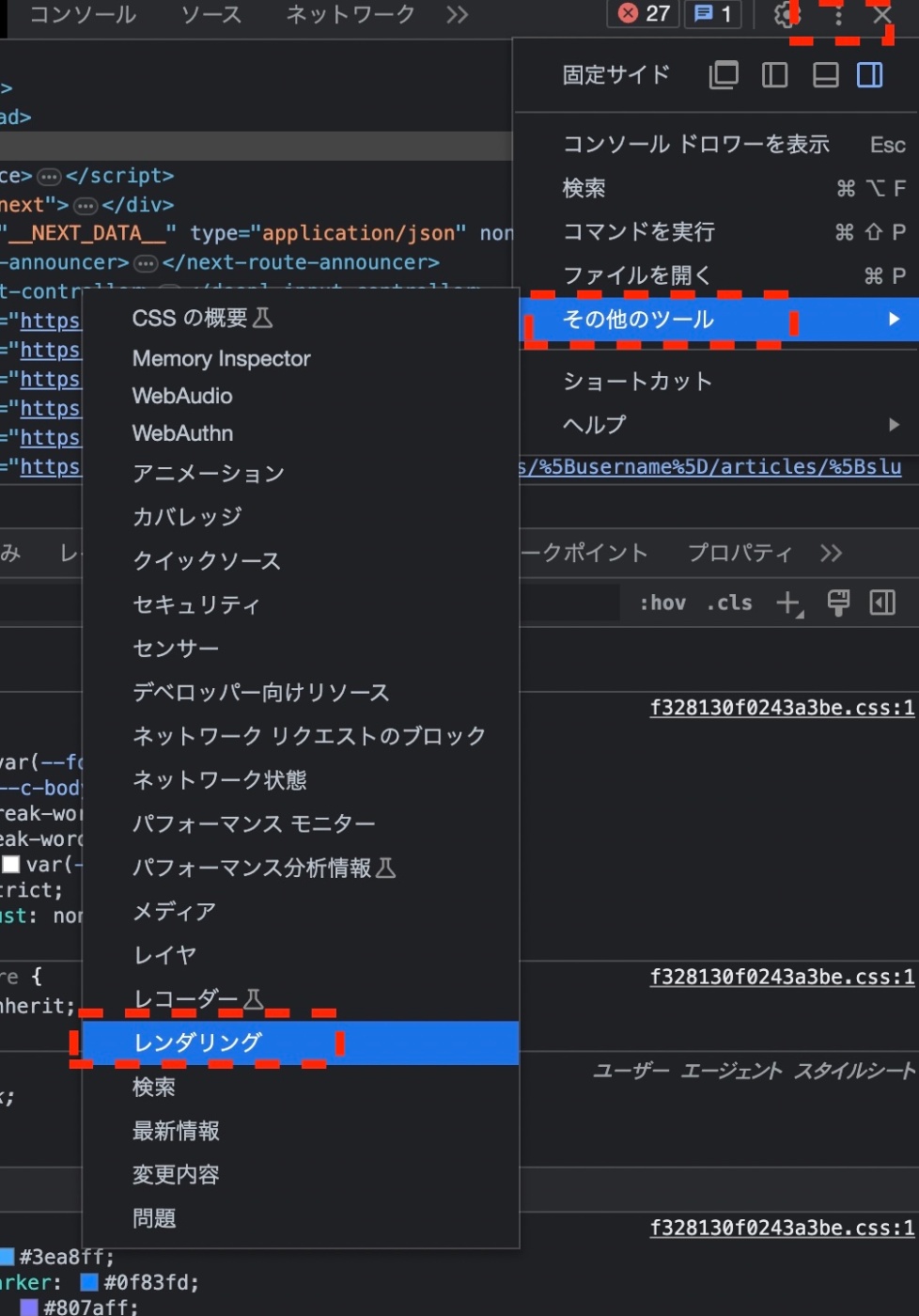Screen dimensions: 919x1316
Task: Expand collapsed div node ellipsis
Action: [x=86, y=206]
